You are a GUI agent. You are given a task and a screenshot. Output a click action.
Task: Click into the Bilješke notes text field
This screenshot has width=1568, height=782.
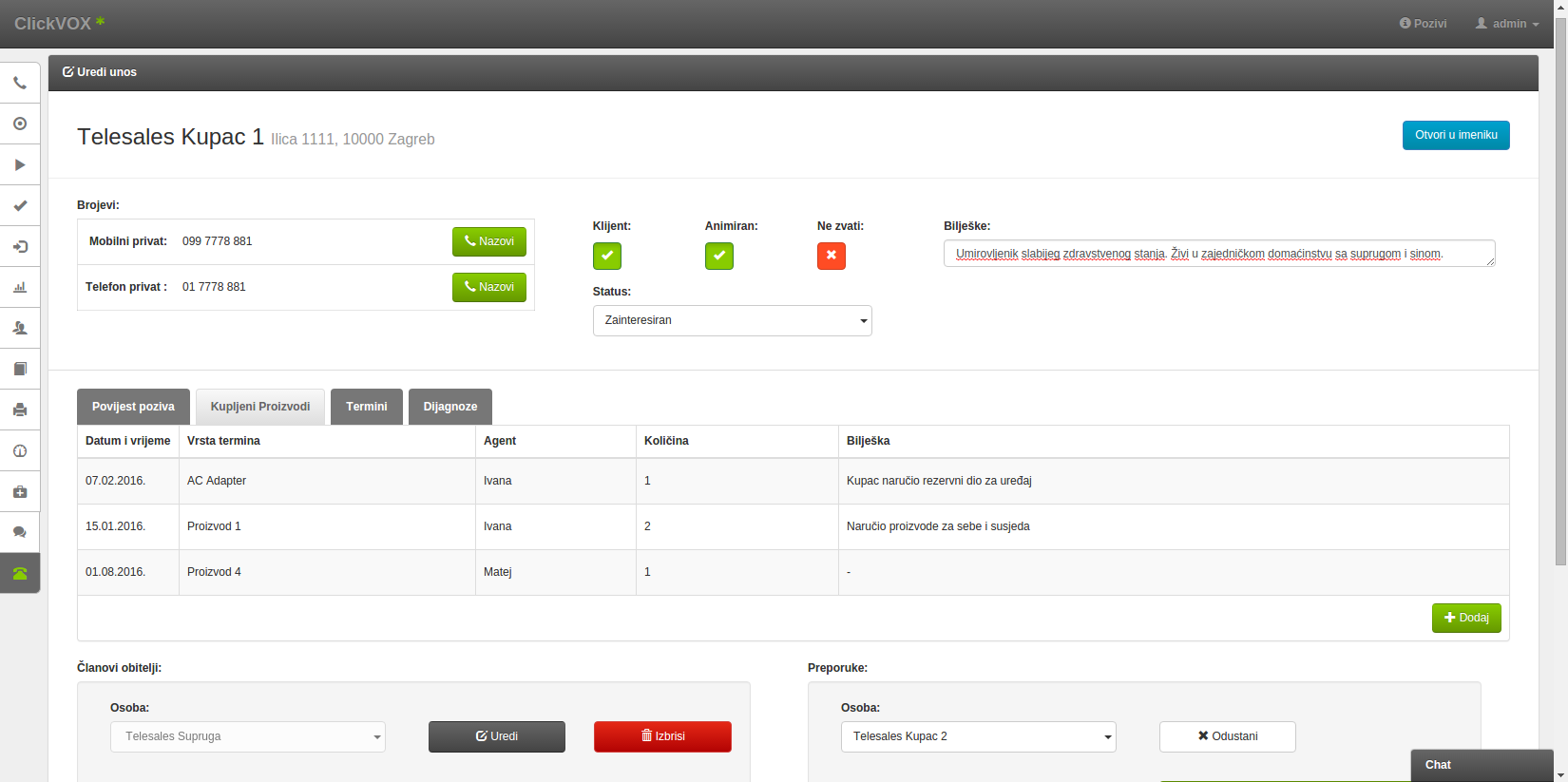point(1218,254)
